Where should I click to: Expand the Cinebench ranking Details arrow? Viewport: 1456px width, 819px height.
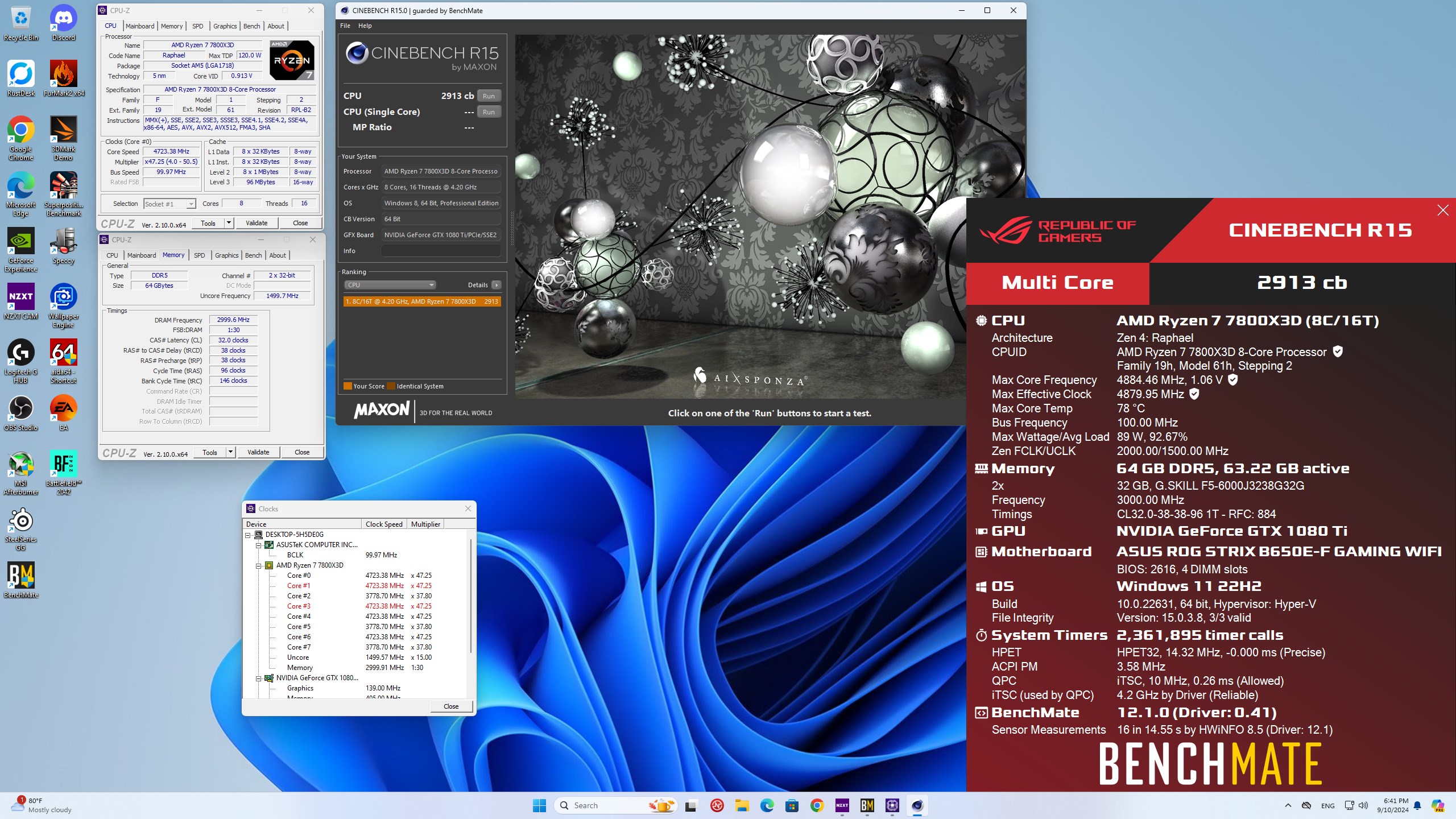[x=496, y=285]
